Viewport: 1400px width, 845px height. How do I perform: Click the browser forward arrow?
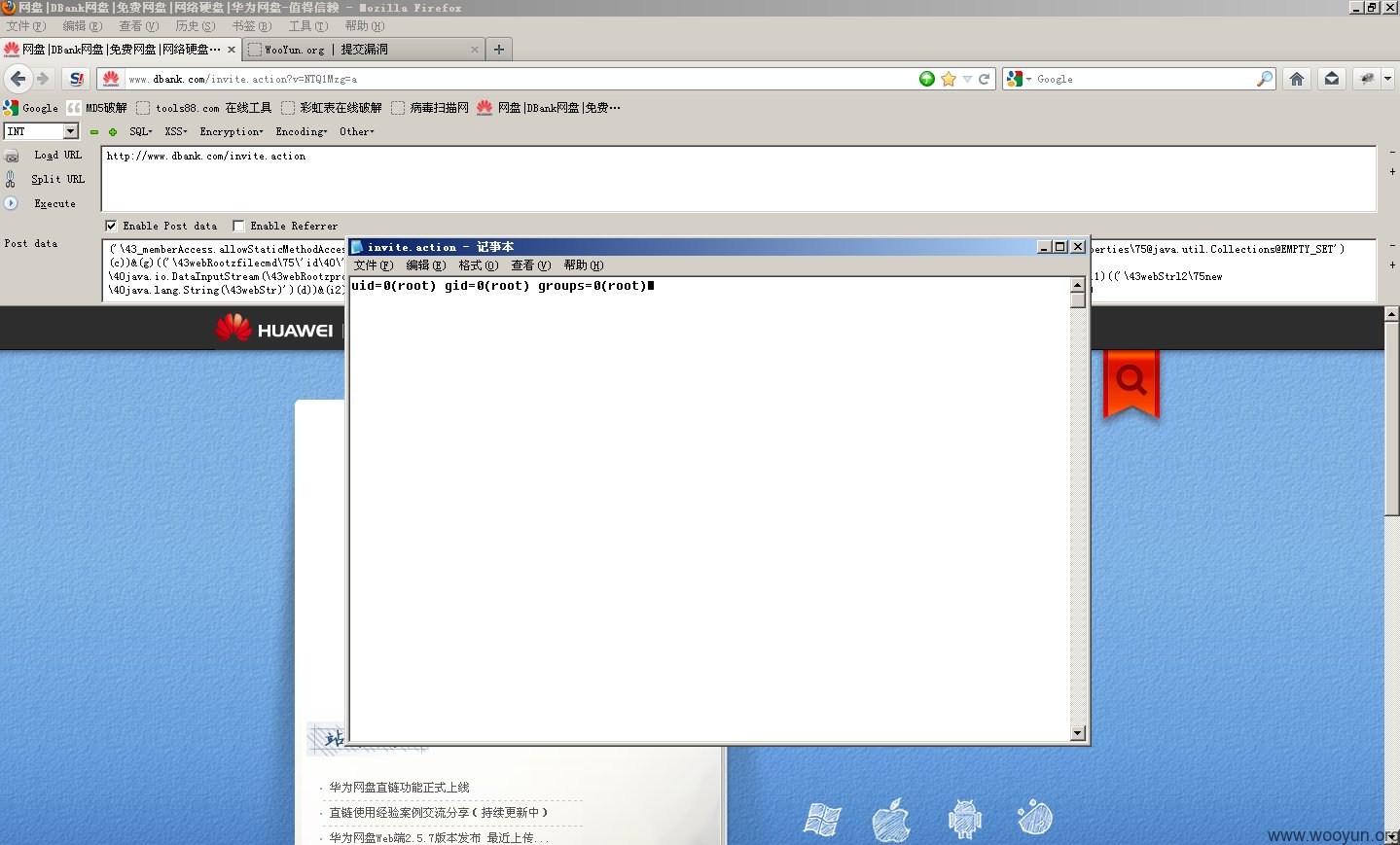pyautogui.click(x=43, y=79)
